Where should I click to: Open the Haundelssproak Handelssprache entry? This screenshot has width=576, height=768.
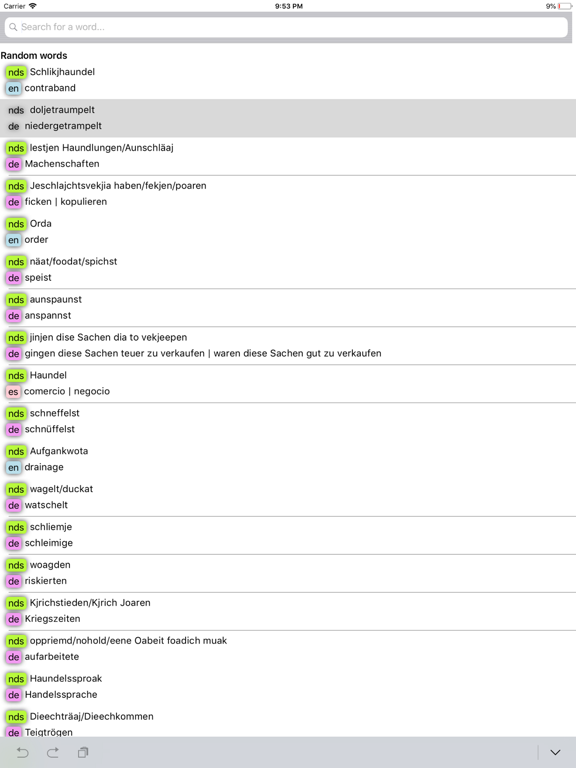[x=288, y=687]
